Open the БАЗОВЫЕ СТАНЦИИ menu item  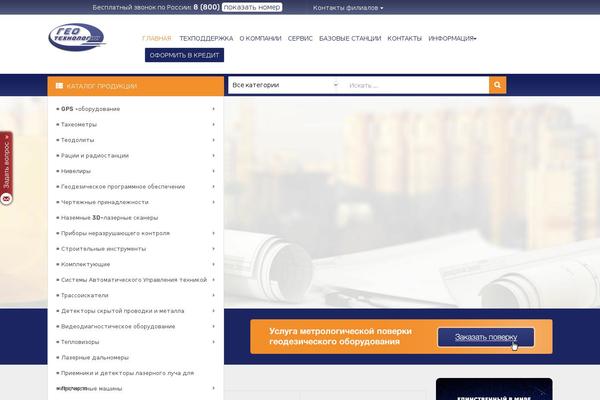(350, 38)
